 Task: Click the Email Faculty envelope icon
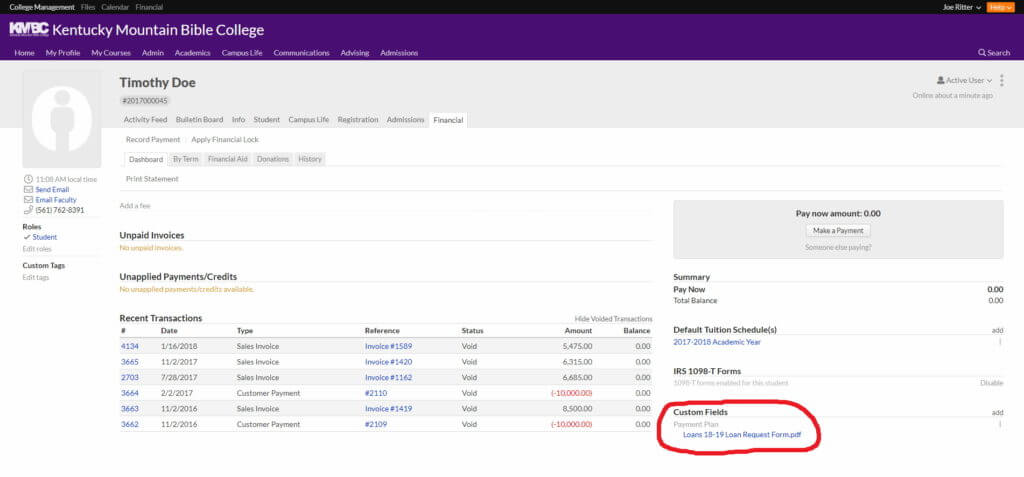(x=28, y=200)
